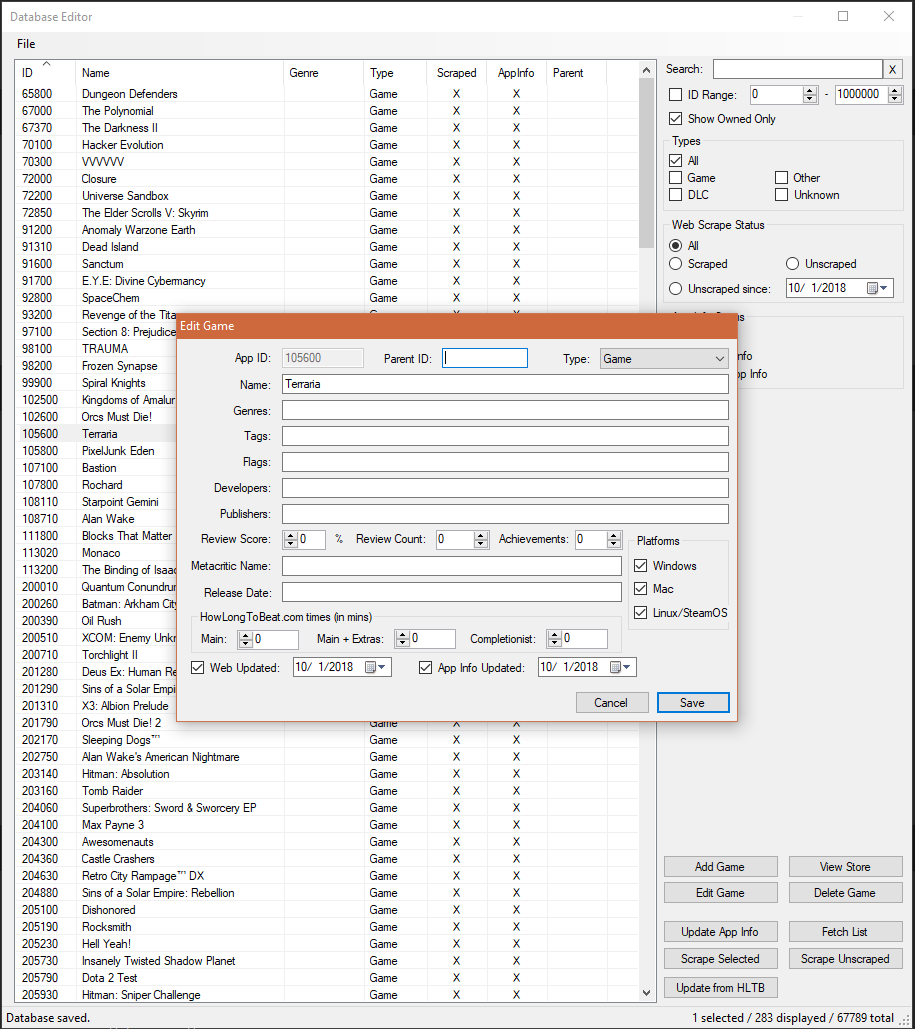Image resolution: width=915 pixels, height=1029 pixels.
Task: Select the Scraped radio button
Action: [x=678, y=263]
